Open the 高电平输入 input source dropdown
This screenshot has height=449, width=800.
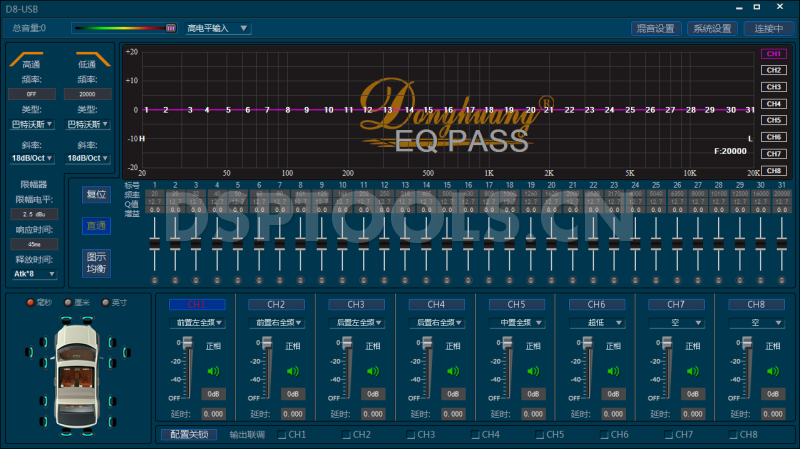click(x=218, y=28)
